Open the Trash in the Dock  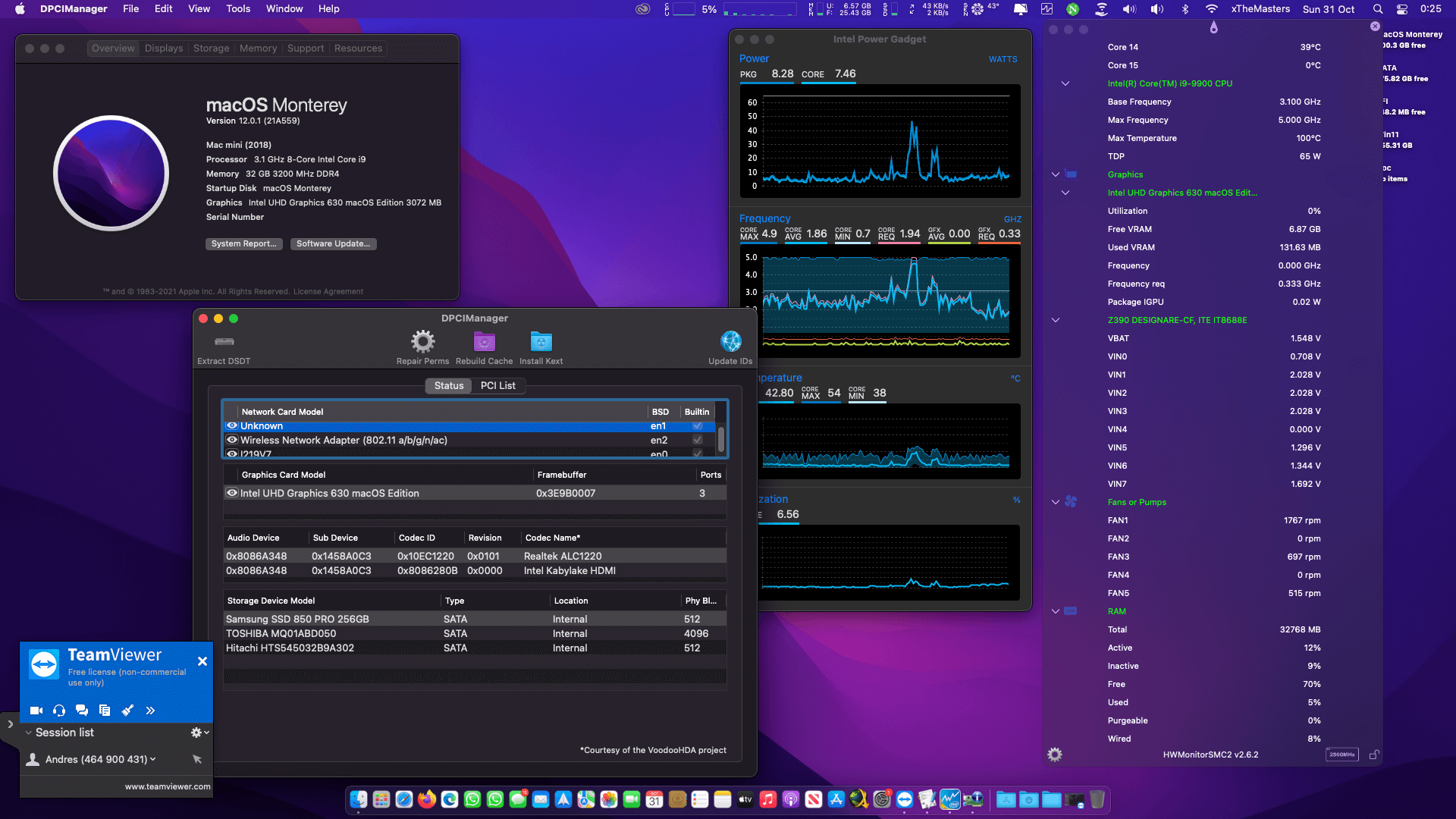1097,799
